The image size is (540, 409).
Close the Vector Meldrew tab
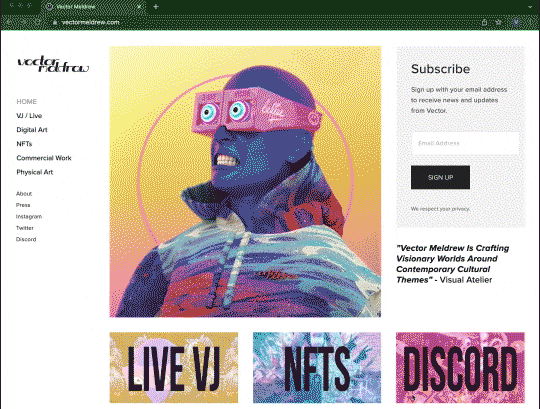click(139, 7)
